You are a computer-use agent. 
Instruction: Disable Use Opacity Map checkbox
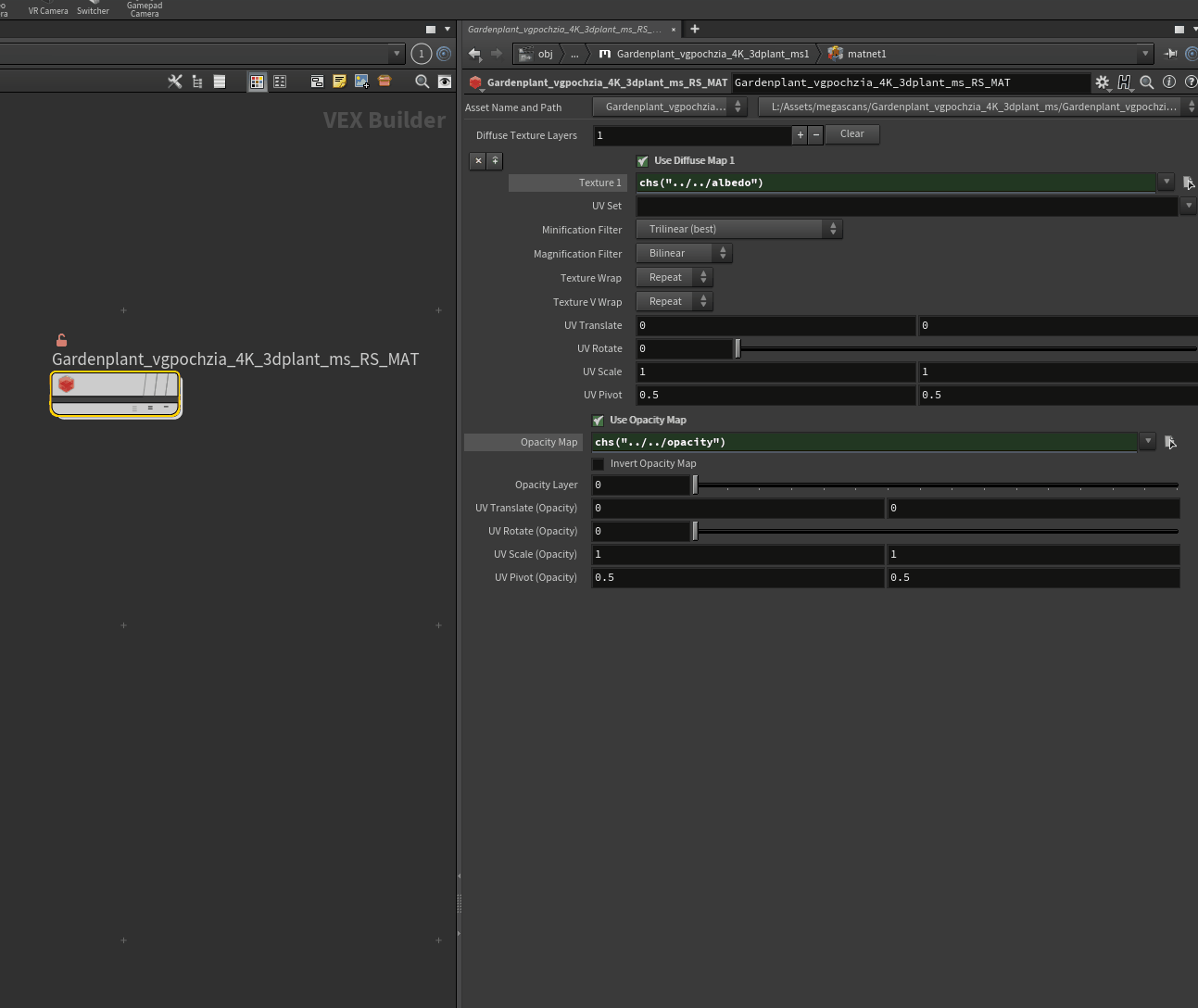(x=598, y=421)
